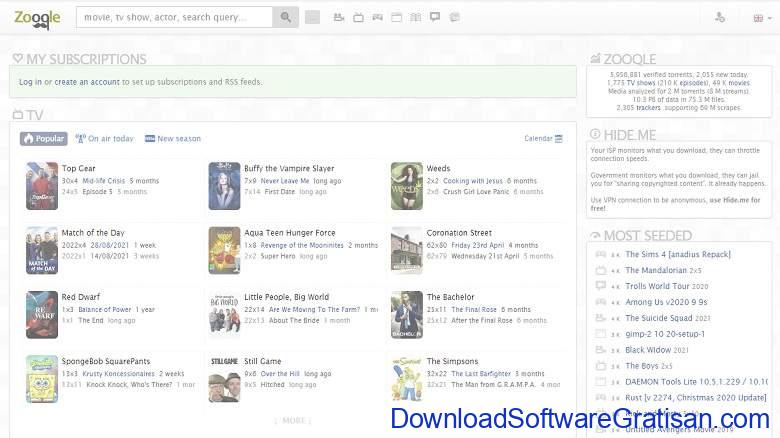
Task: Switch to On air today tab
Action: coord(104,138)
